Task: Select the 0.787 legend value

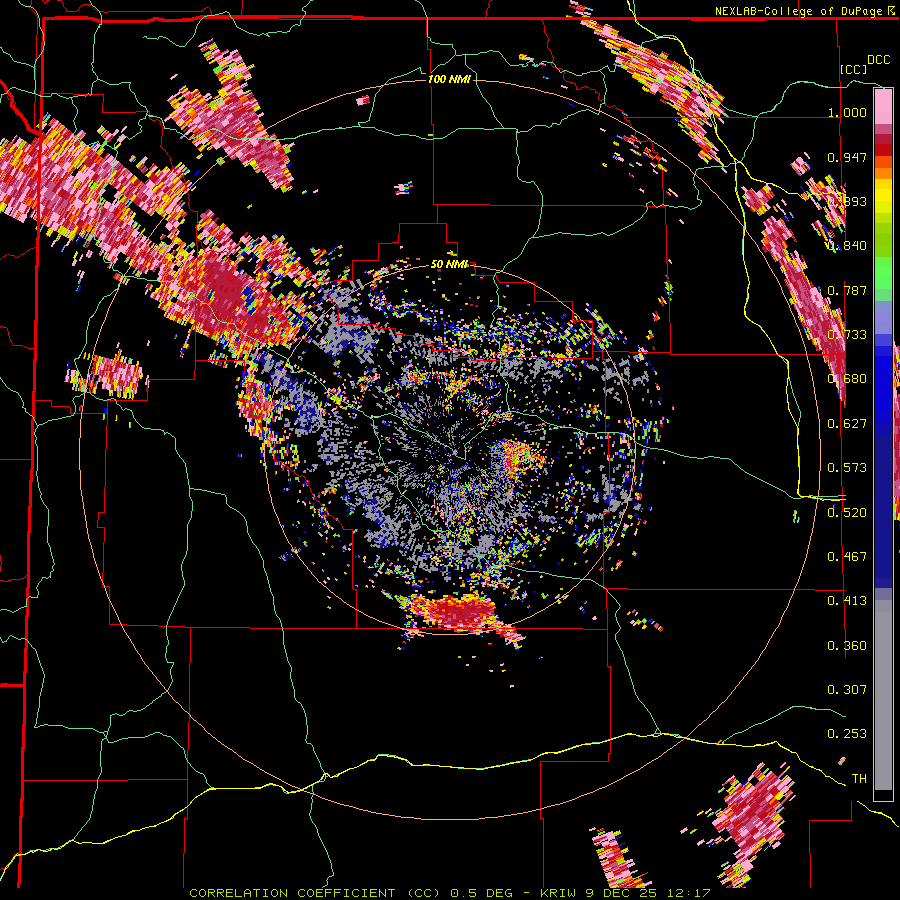Action: tap(847, 290)
